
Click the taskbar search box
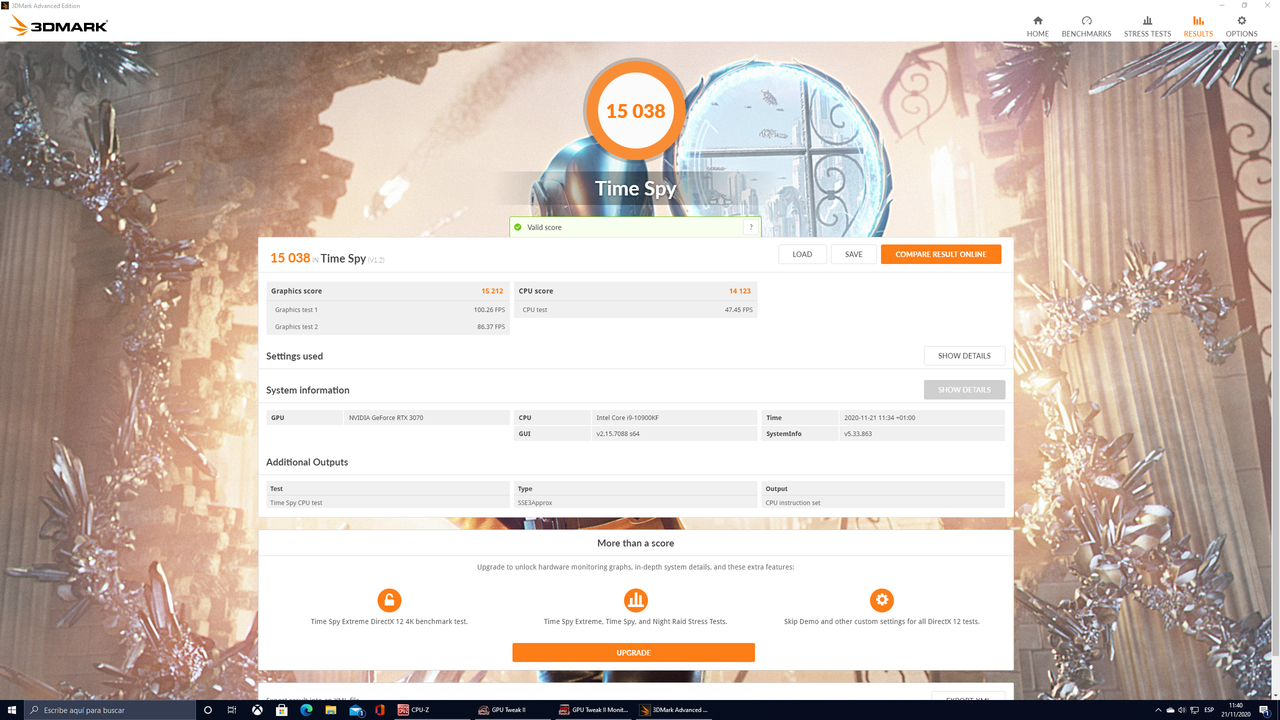tap(109, 710)
